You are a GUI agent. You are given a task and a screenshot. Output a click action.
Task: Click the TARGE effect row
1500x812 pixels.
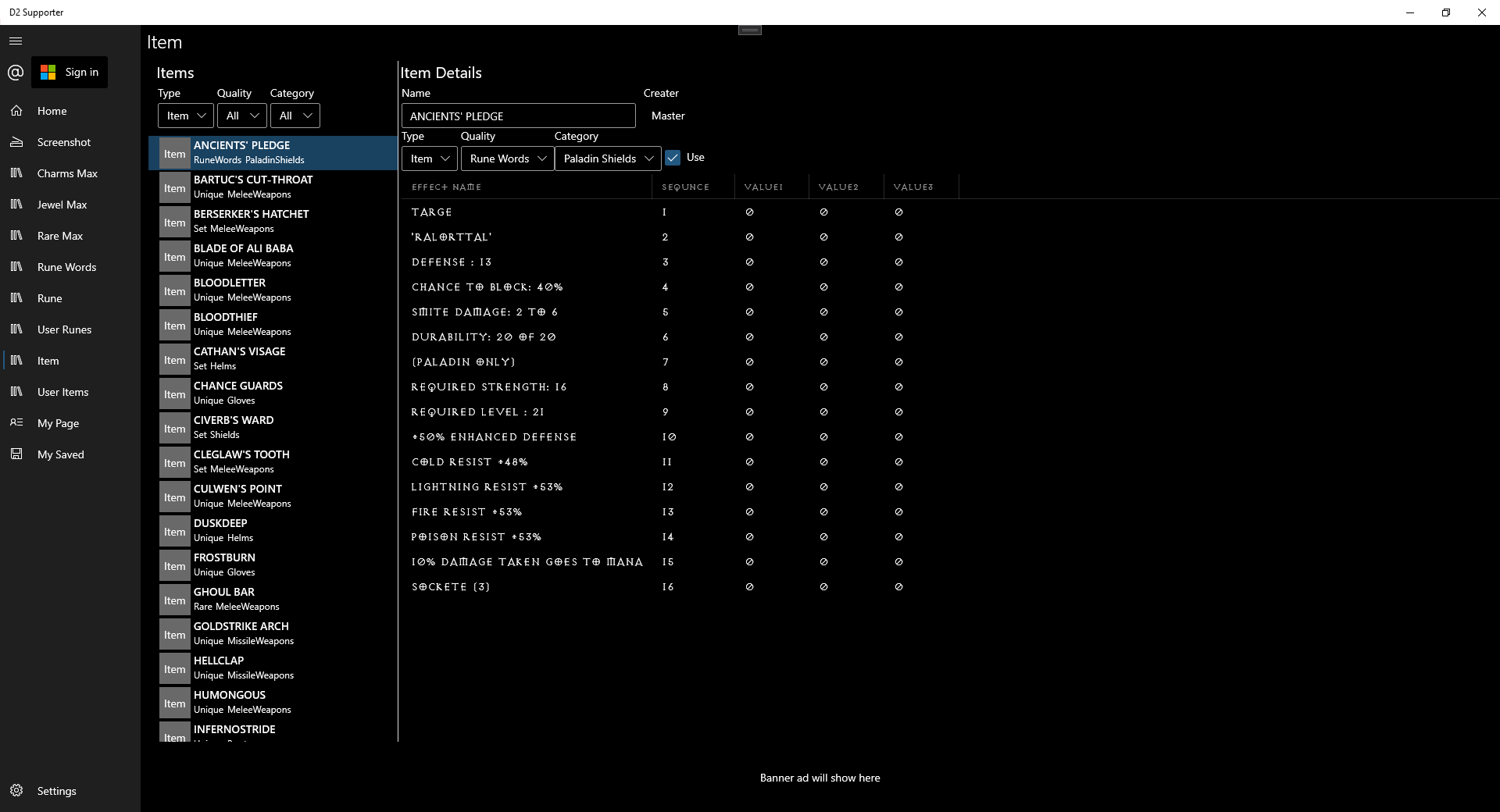click(x=949, y=212)
